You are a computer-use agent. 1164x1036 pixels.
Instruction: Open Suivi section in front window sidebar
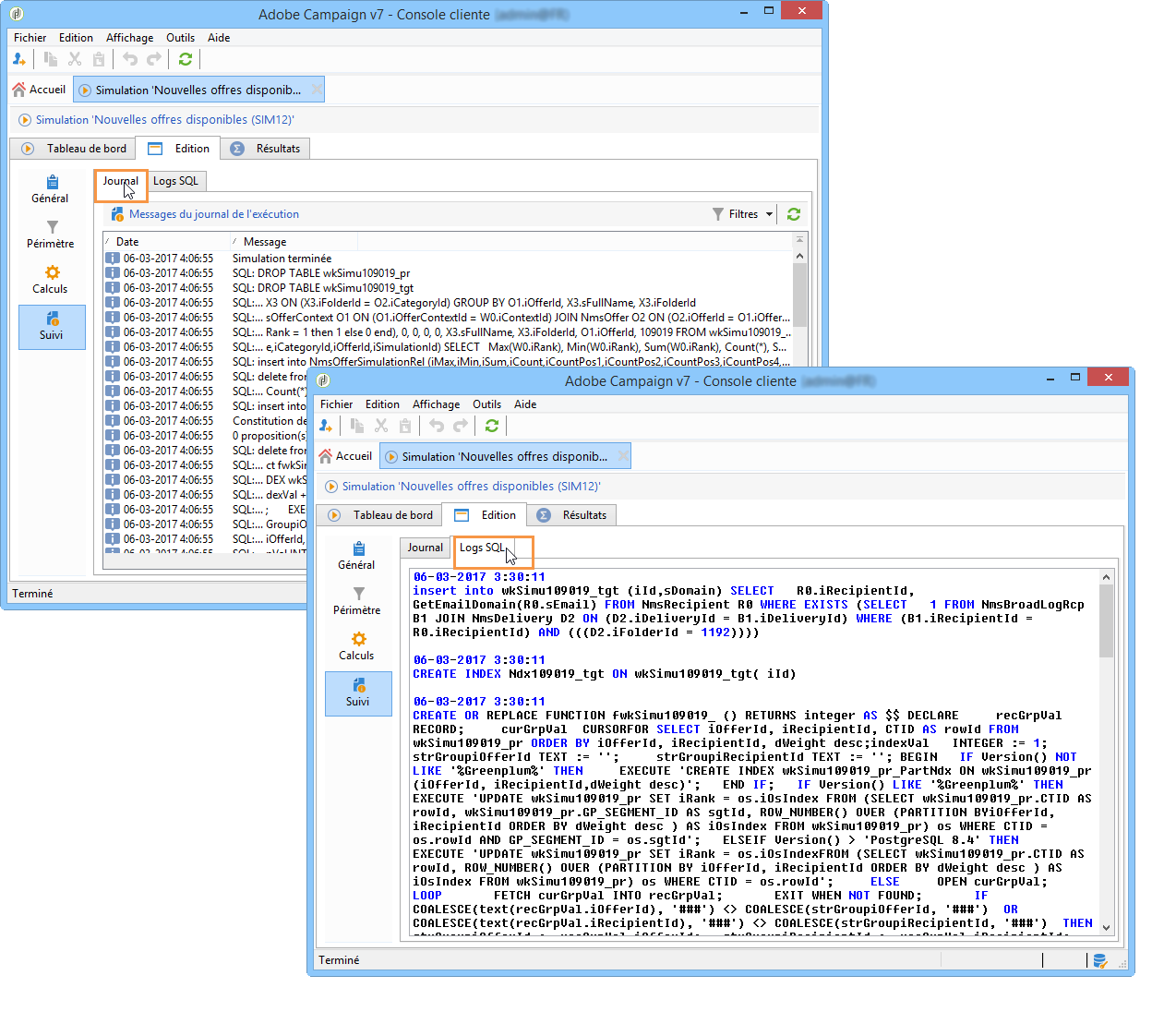tap(358, 693)
